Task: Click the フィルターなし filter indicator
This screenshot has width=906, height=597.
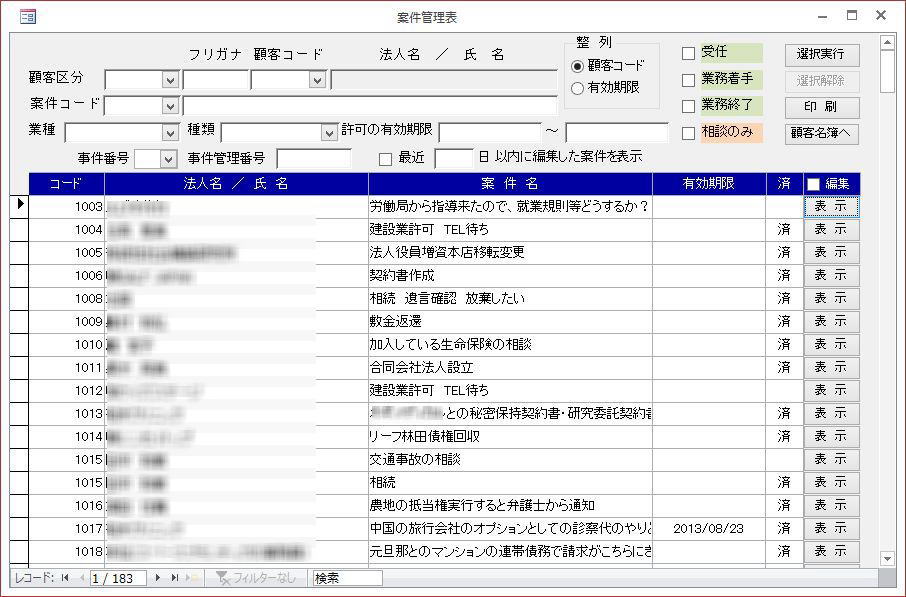Action: [256, 578]
